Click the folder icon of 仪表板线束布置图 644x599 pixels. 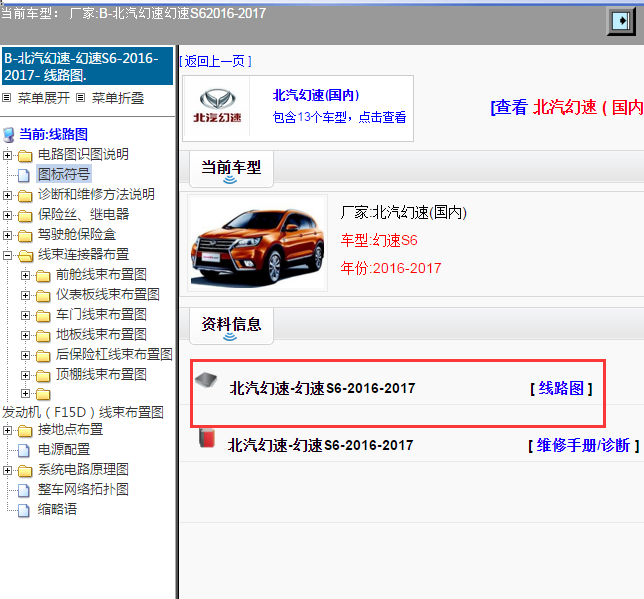point(43,295)
